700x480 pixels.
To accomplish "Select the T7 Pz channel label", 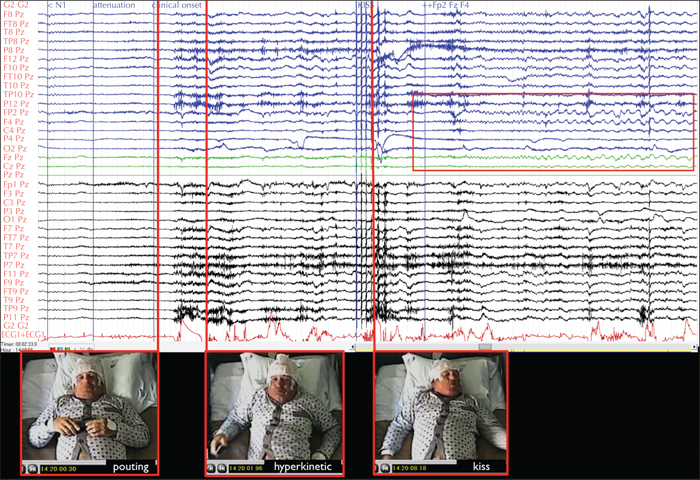I will 14,246.
